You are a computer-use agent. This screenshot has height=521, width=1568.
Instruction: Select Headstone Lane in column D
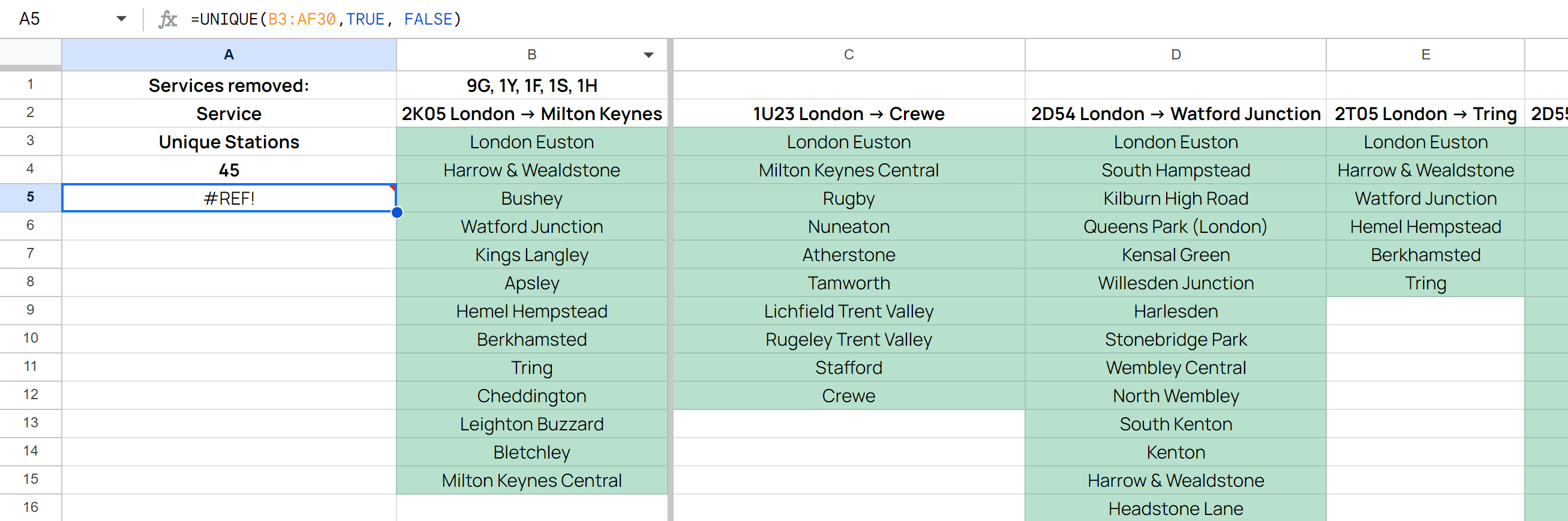1175,508
